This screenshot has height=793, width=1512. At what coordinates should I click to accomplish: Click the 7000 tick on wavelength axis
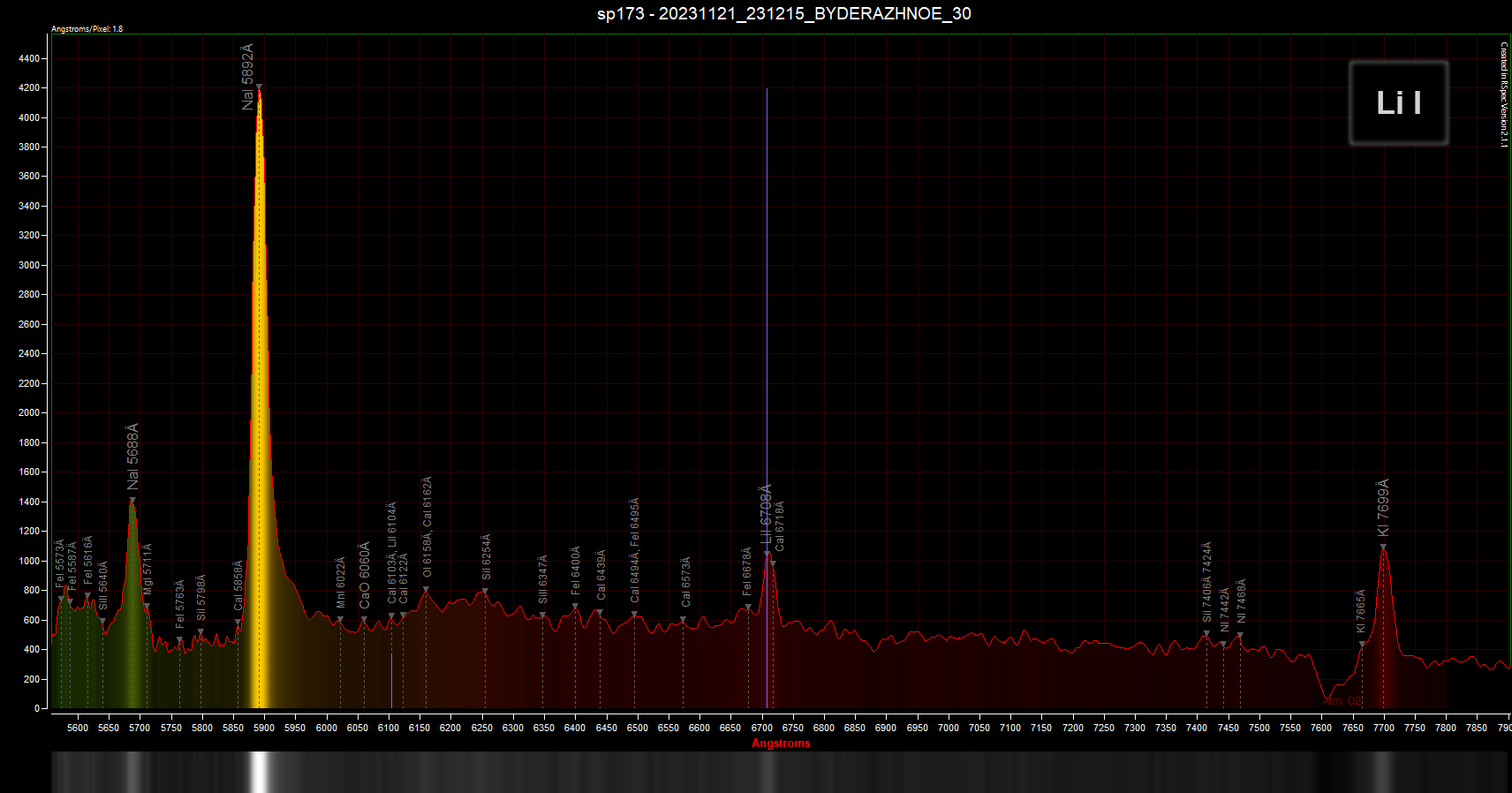pos(948,728)
